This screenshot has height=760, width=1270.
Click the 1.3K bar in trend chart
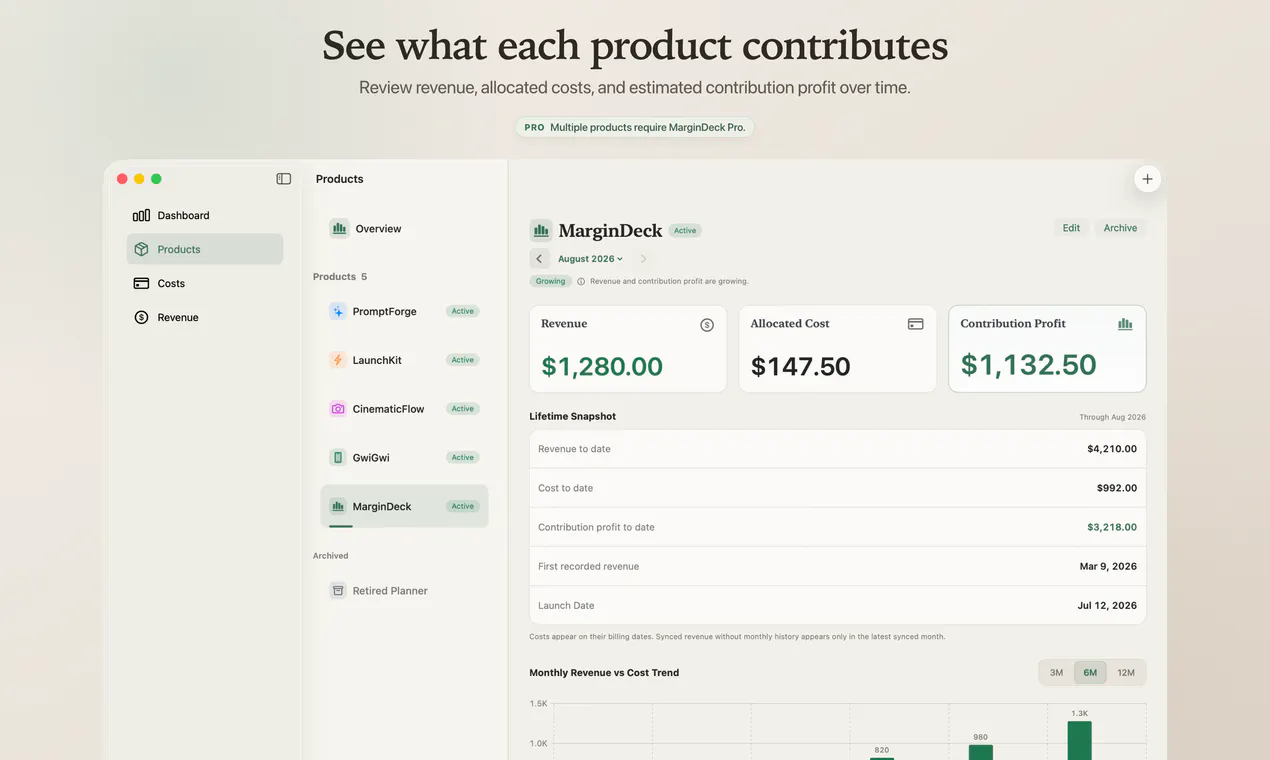(1079, 740)
